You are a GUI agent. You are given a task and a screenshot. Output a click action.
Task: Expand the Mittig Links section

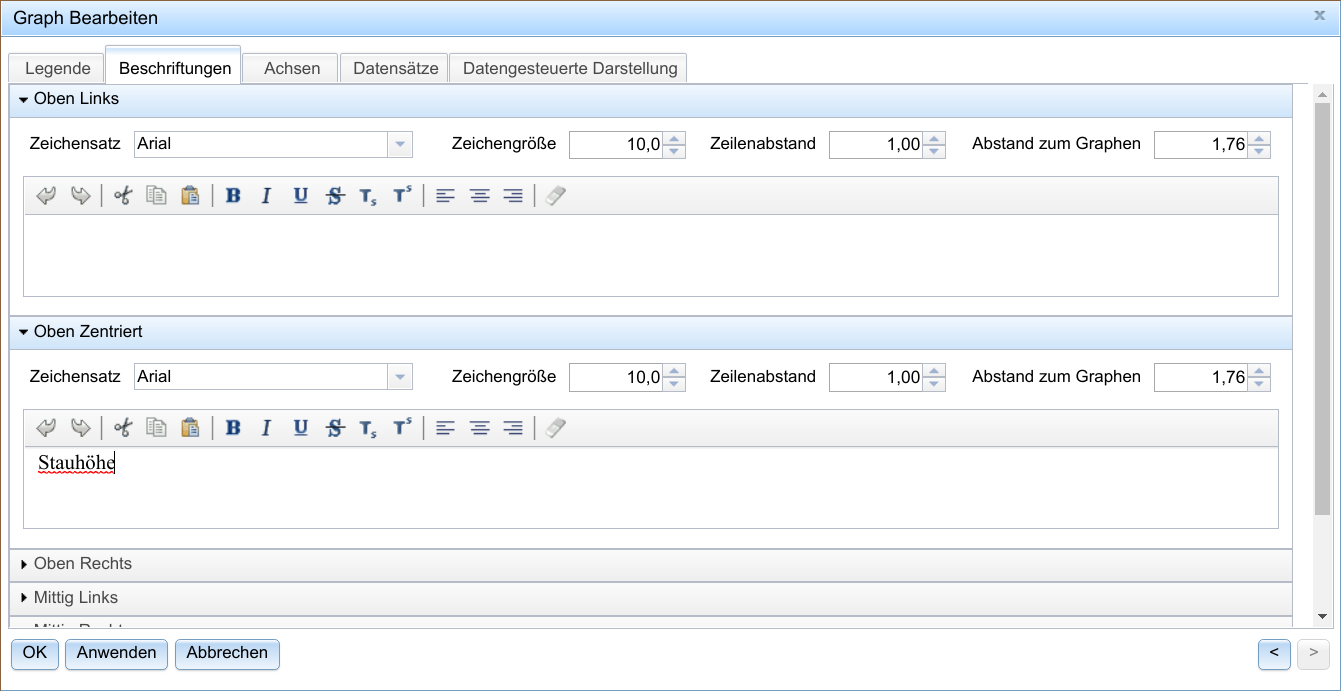click(76, 598)
